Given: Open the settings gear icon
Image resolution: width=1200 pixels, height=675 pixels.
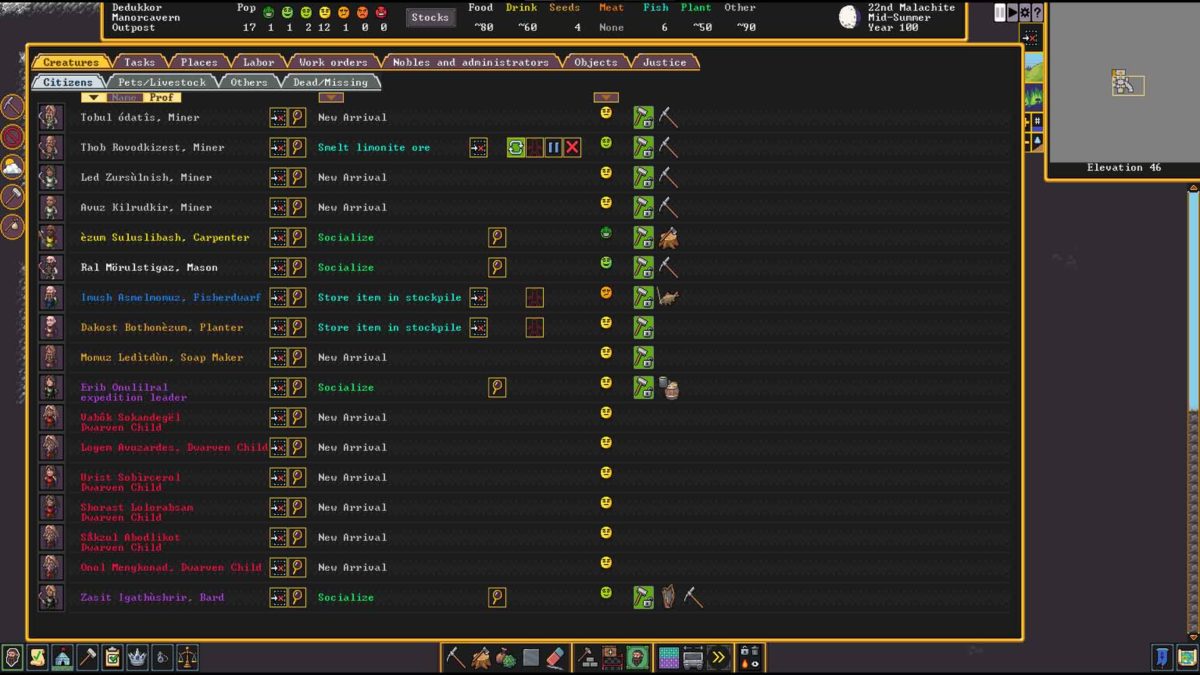Looking at the screenshot, I should pos(1025,13).
